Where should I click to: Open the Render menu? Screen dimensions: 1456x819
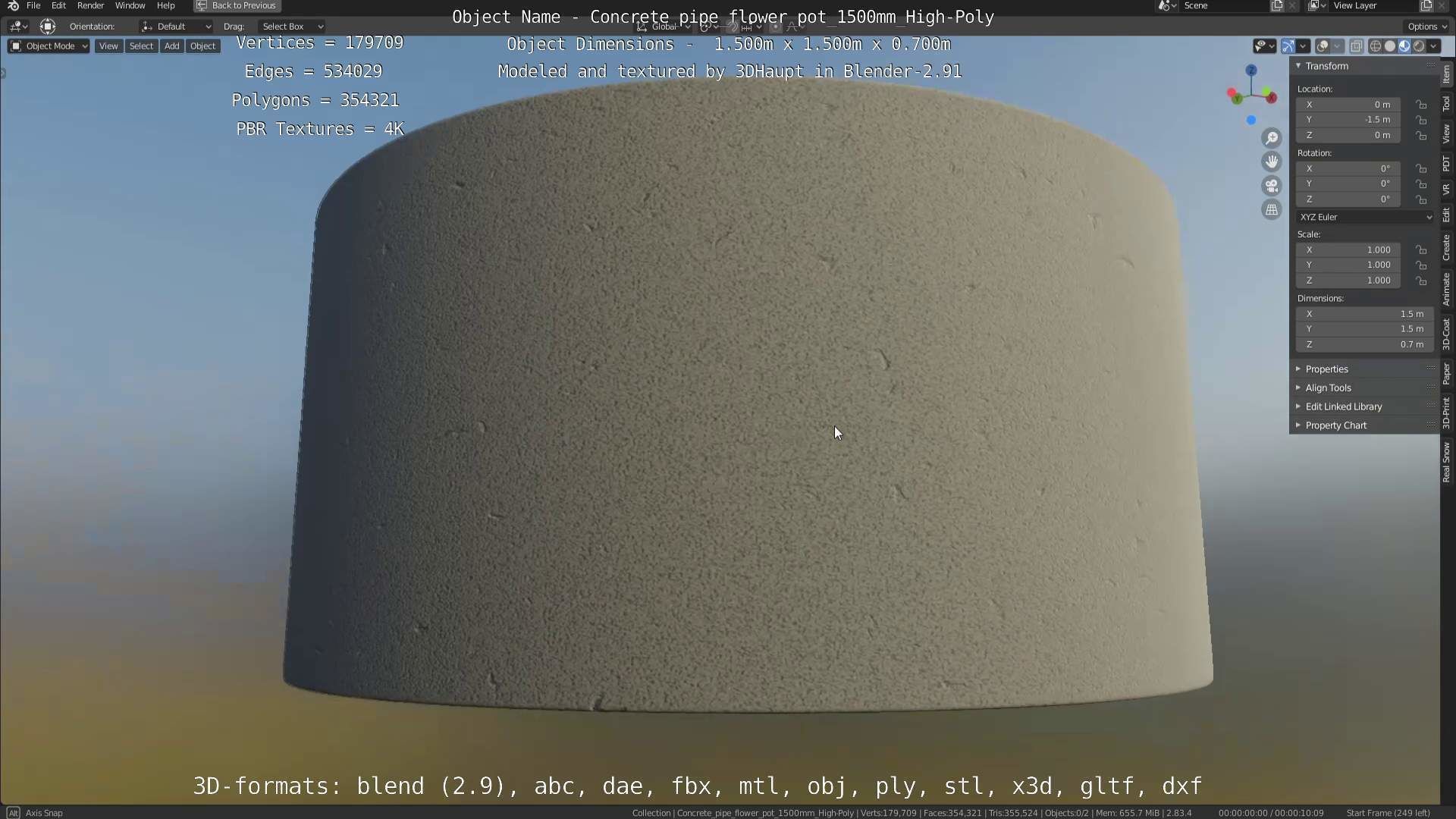coord(90,5)
